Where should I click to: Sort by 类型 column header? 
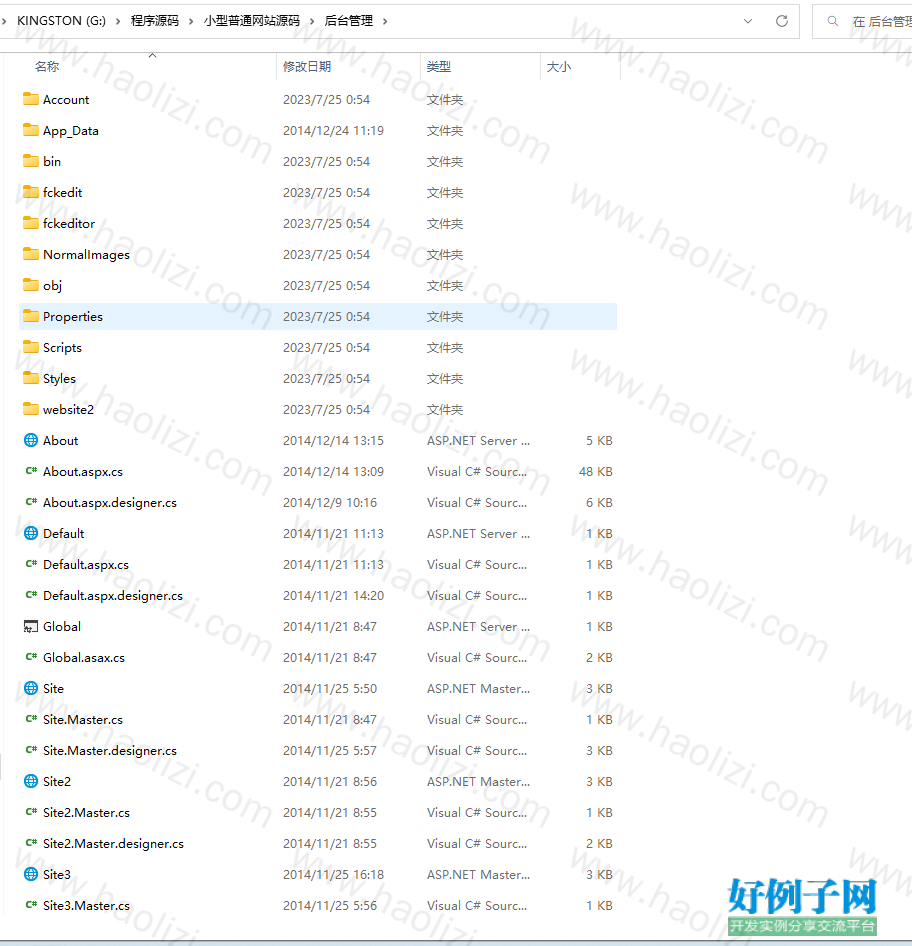coord(439,66)
